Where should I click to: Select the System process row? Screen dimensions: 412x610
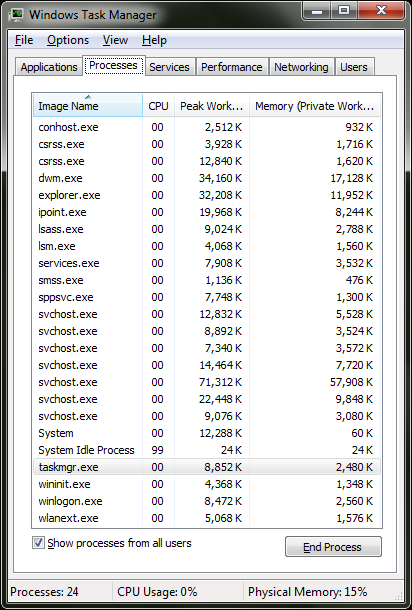coord(207,433)
